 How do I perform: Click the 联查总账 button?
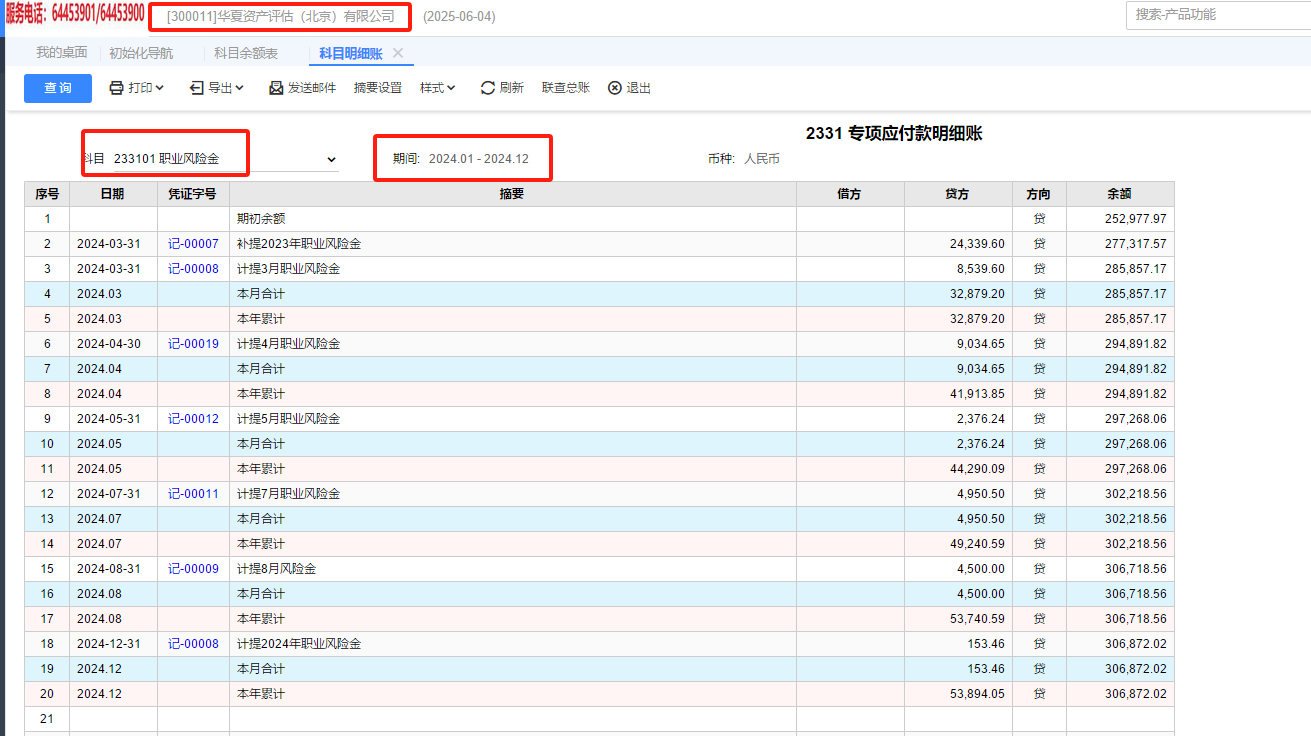pos(566,88)
